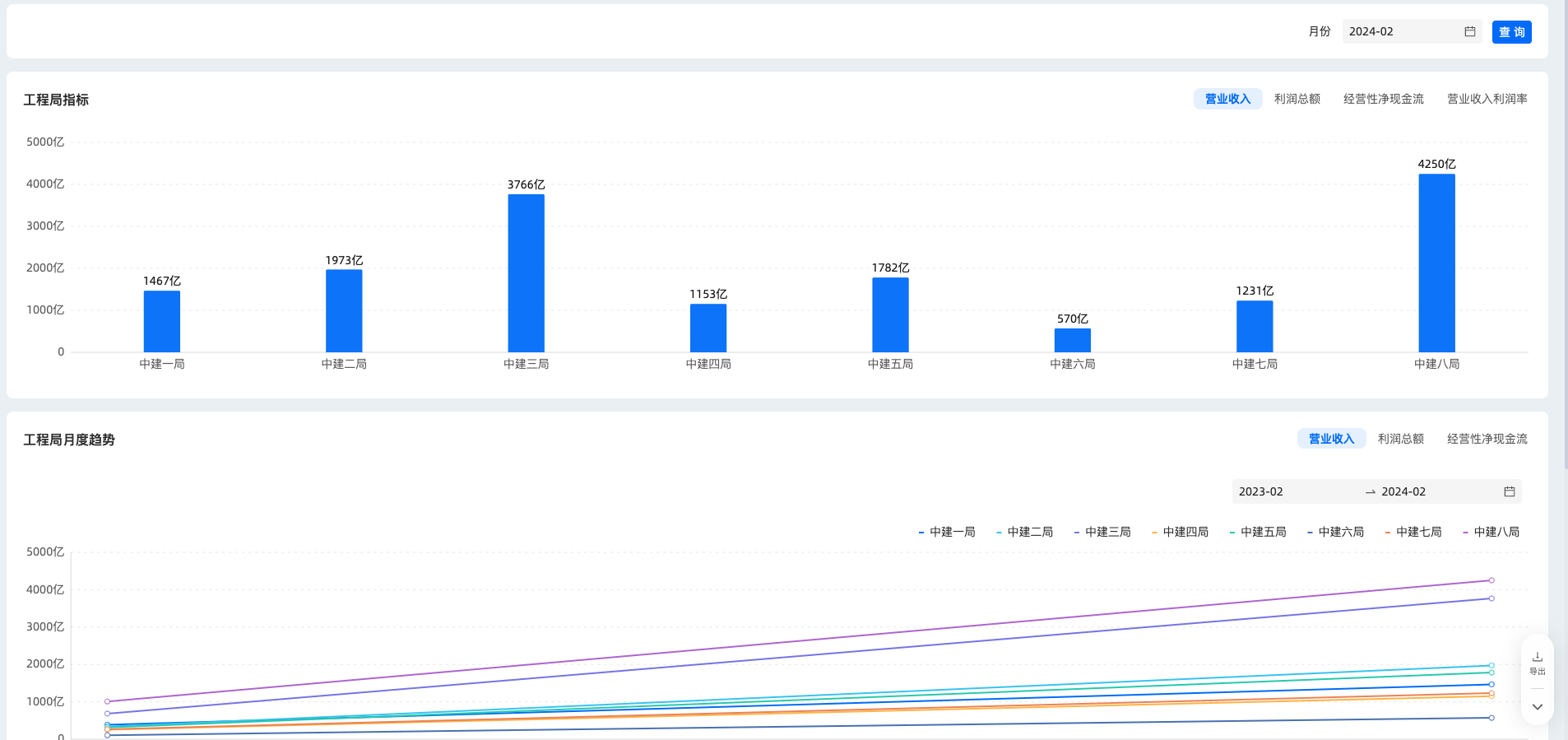Click the 工程局月度趋势 section title
The image size is (1568, 740).
pos(69,440)
